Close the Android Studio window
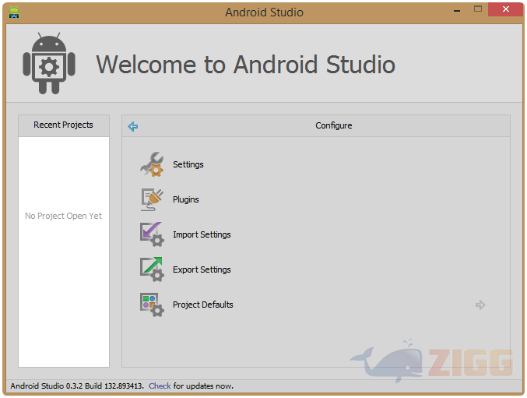Screen dimensions: 527x398 point(505,9)
